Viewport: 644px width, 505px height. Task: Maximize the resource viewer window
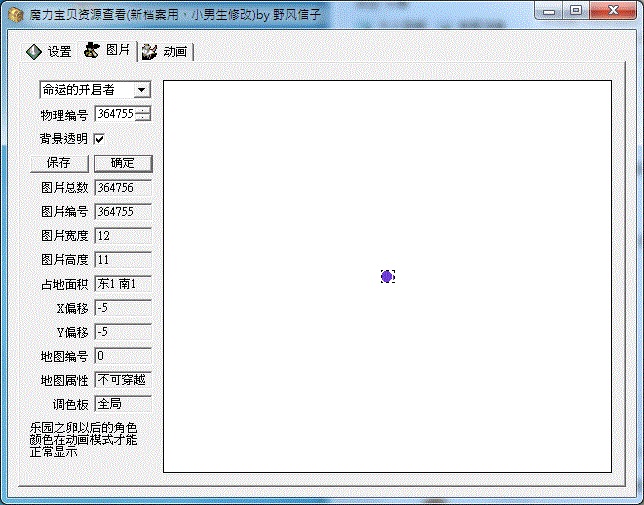[576, 10]
